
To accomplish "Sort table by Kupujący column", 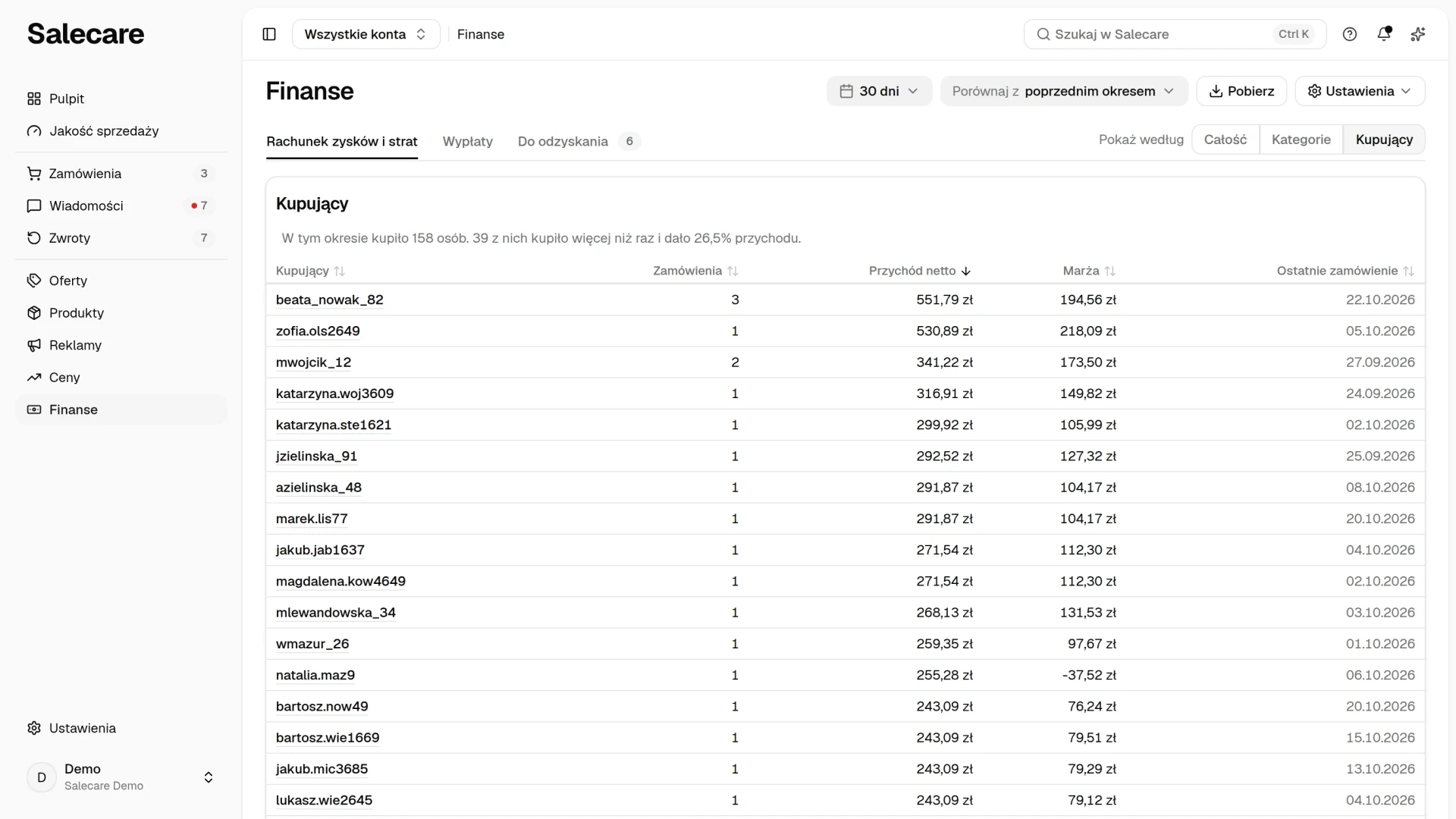I will [310, 271].
